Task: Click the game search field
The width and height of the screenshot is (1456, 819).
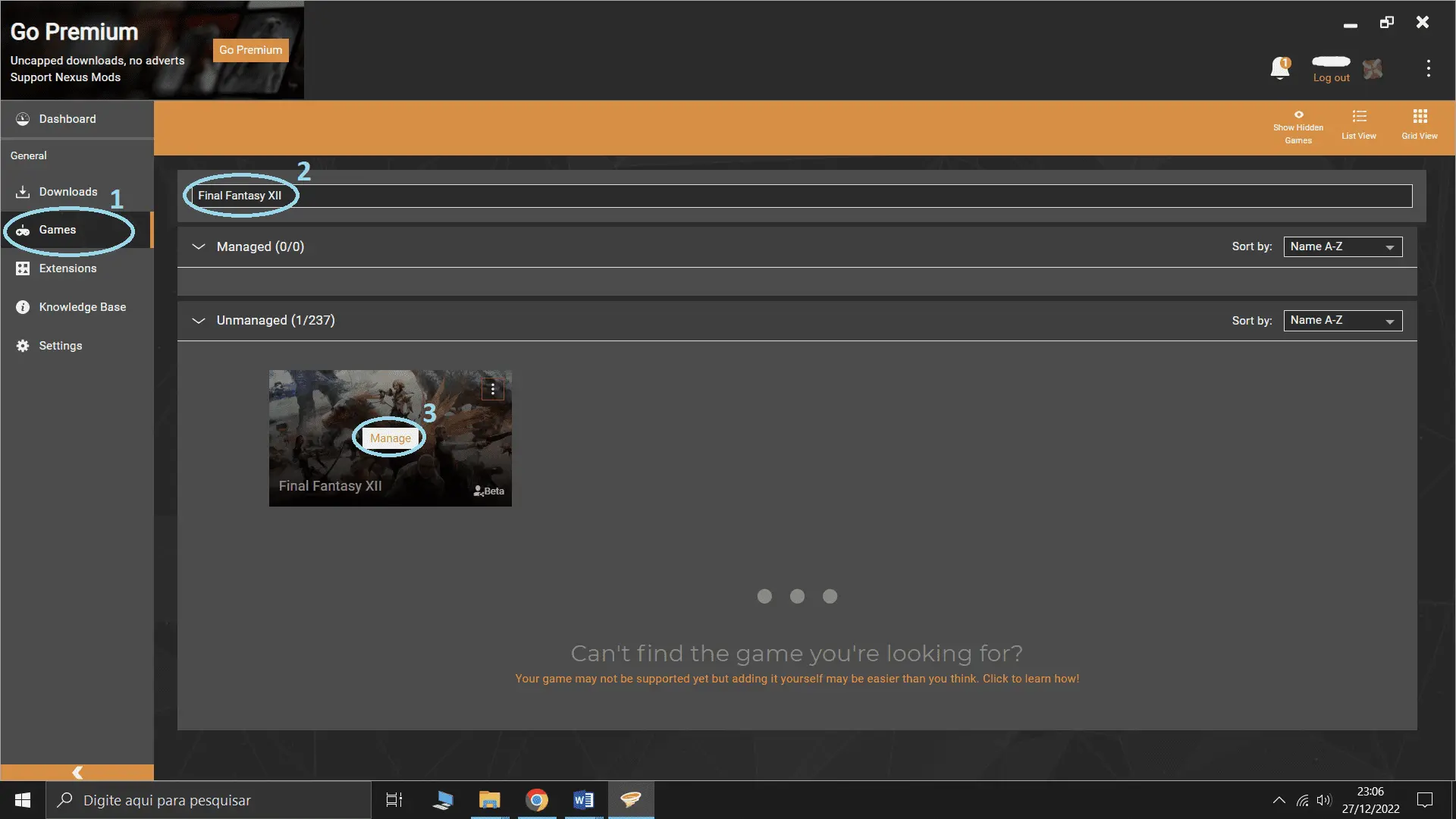Action: click(802, 196)
